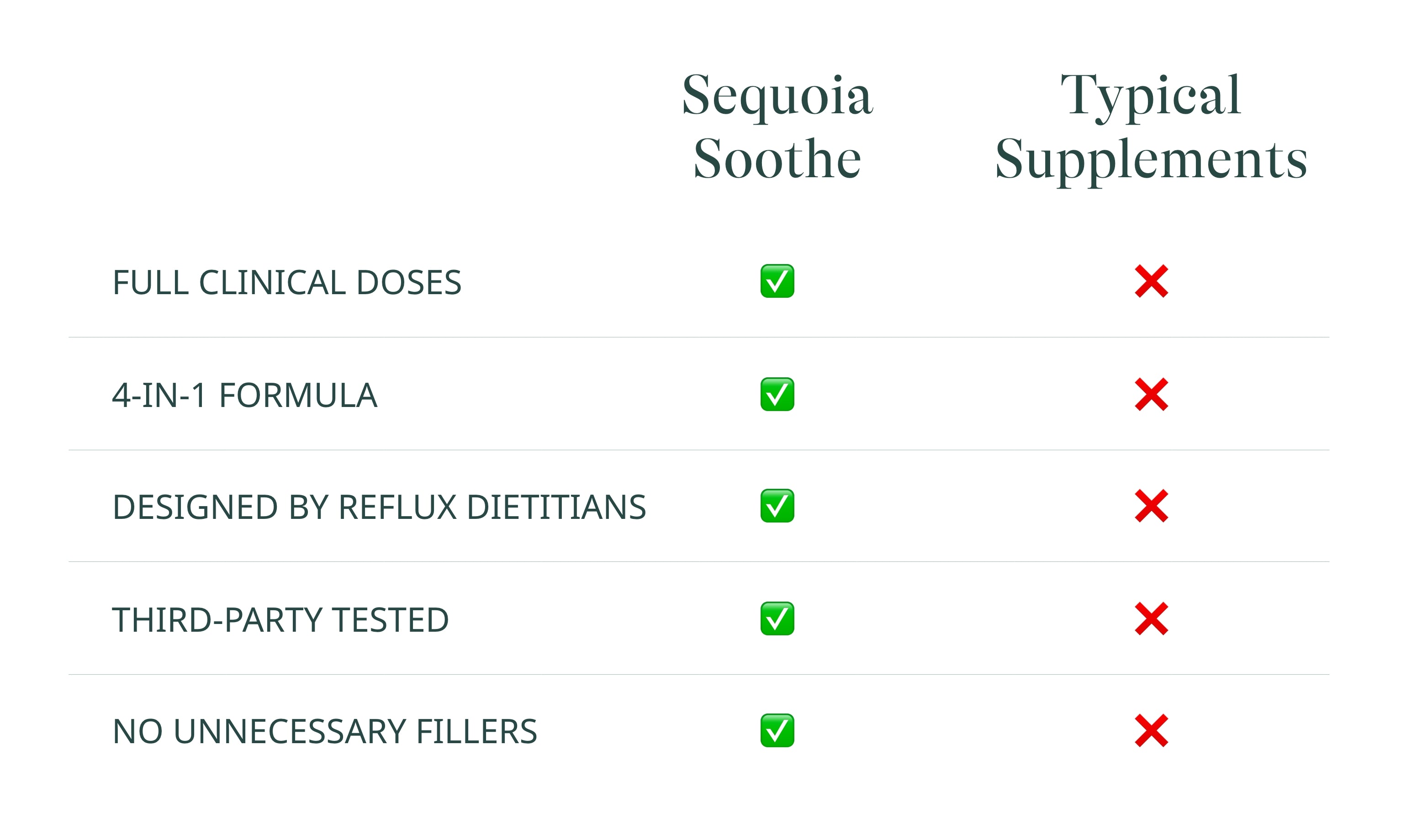Click the "NO UNNECESSARY FILLERS" text
The height and width of the screenshot is (840, 1401).
tap(324, 731)
